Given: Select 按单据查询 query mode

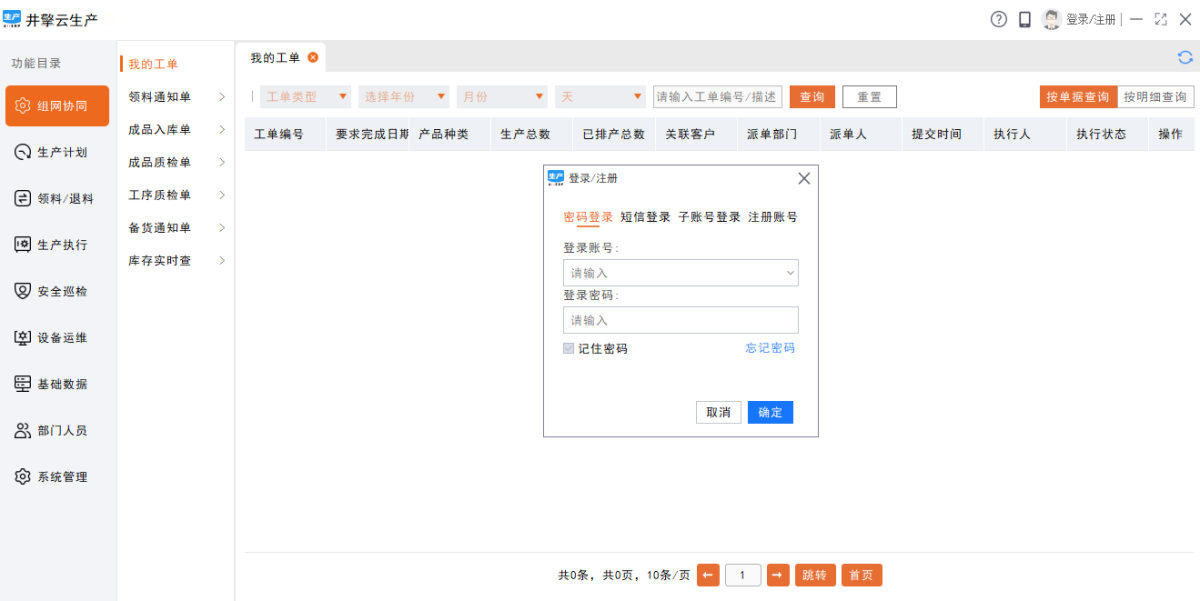Looking at the screenshot, I should click(1078, 97).
